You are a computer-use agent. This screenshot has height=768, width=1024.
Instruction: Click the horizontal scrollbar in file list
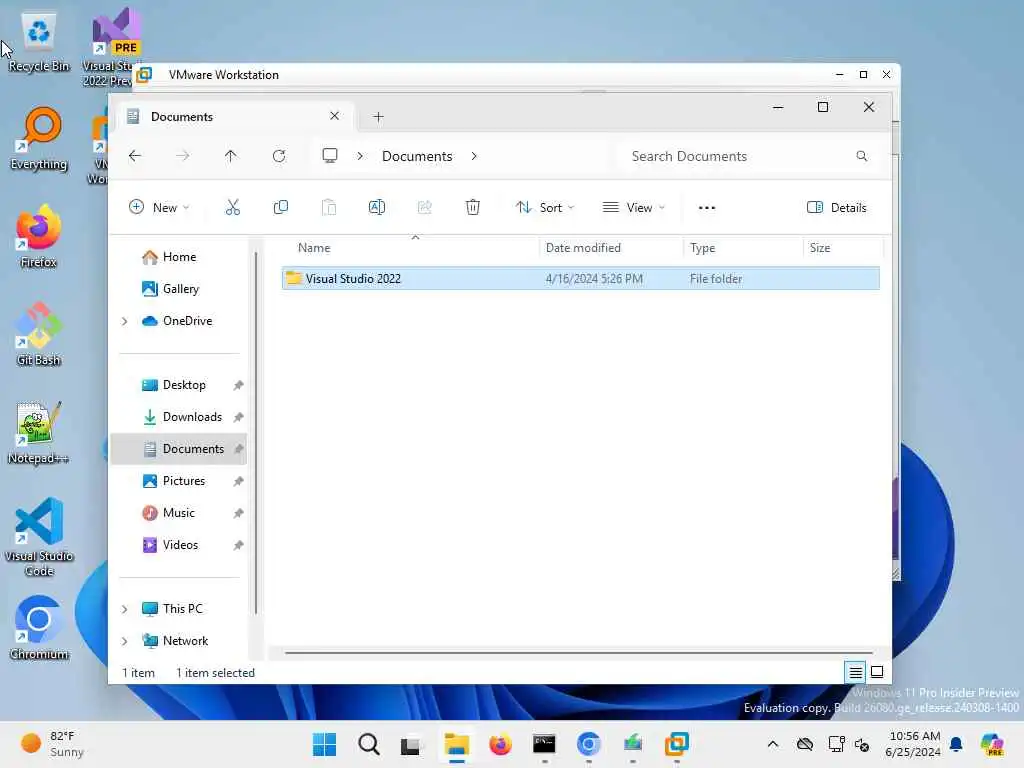579,652
